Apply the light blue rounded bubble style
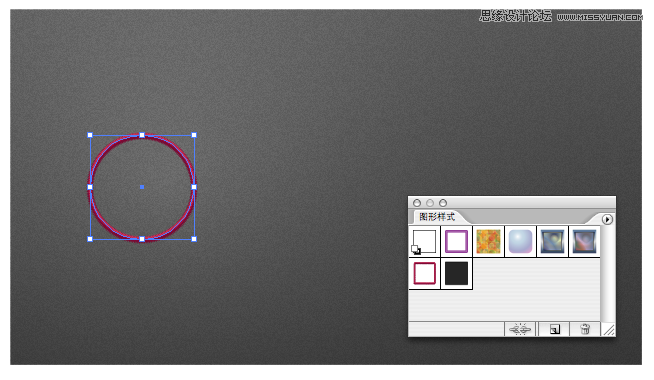The height and width of the screenshot is (380, 654). point(520,242)
